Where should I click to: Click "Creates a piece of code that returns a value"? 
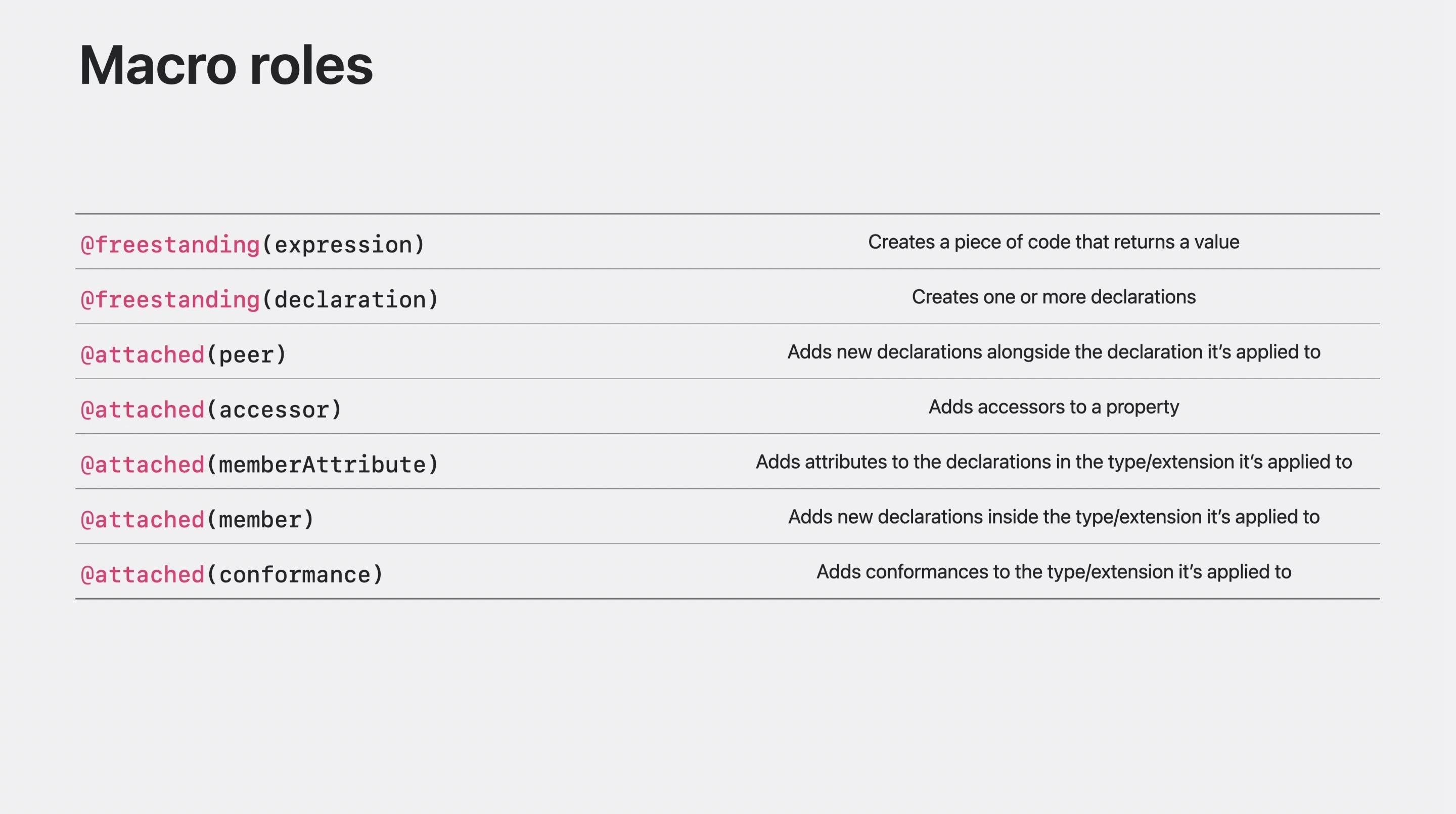point(1054,242)
